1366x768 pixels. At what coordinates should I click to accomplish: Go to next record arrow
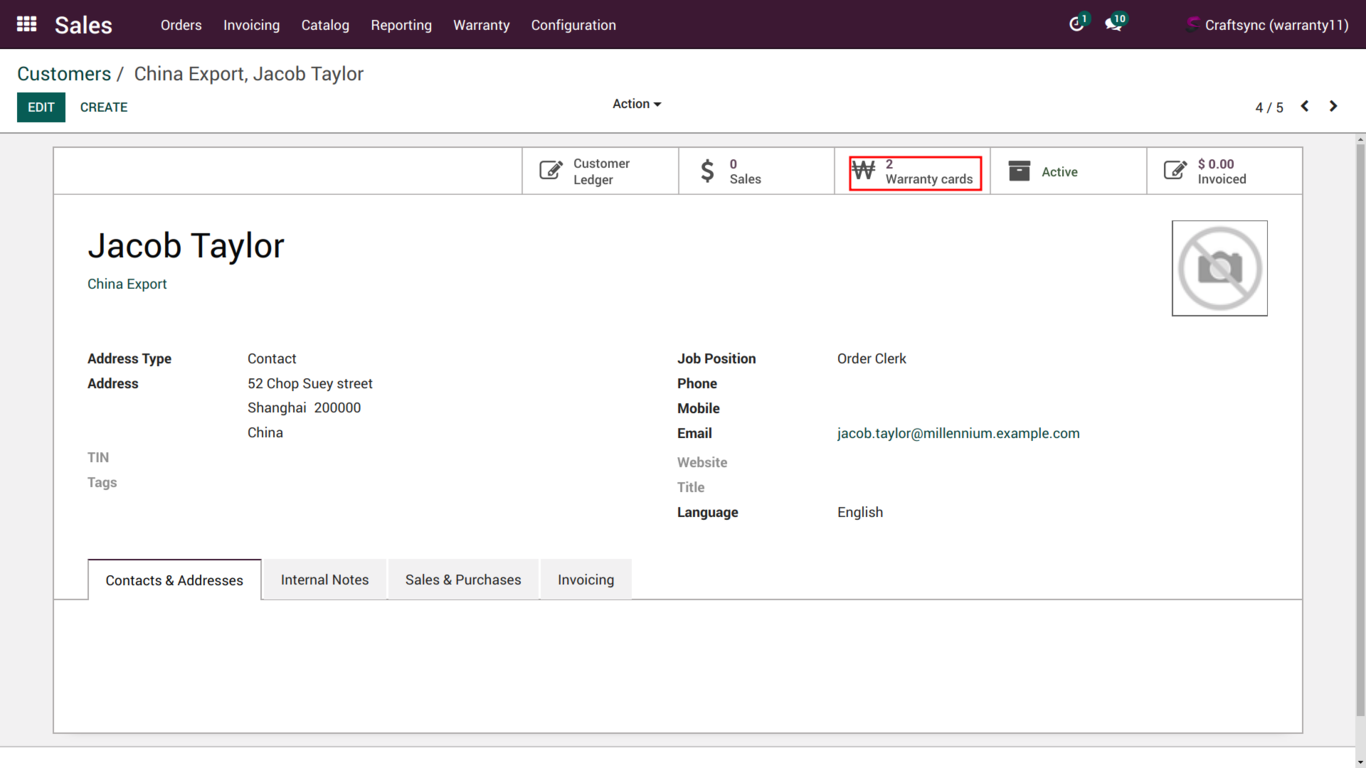pos(1333,106)
